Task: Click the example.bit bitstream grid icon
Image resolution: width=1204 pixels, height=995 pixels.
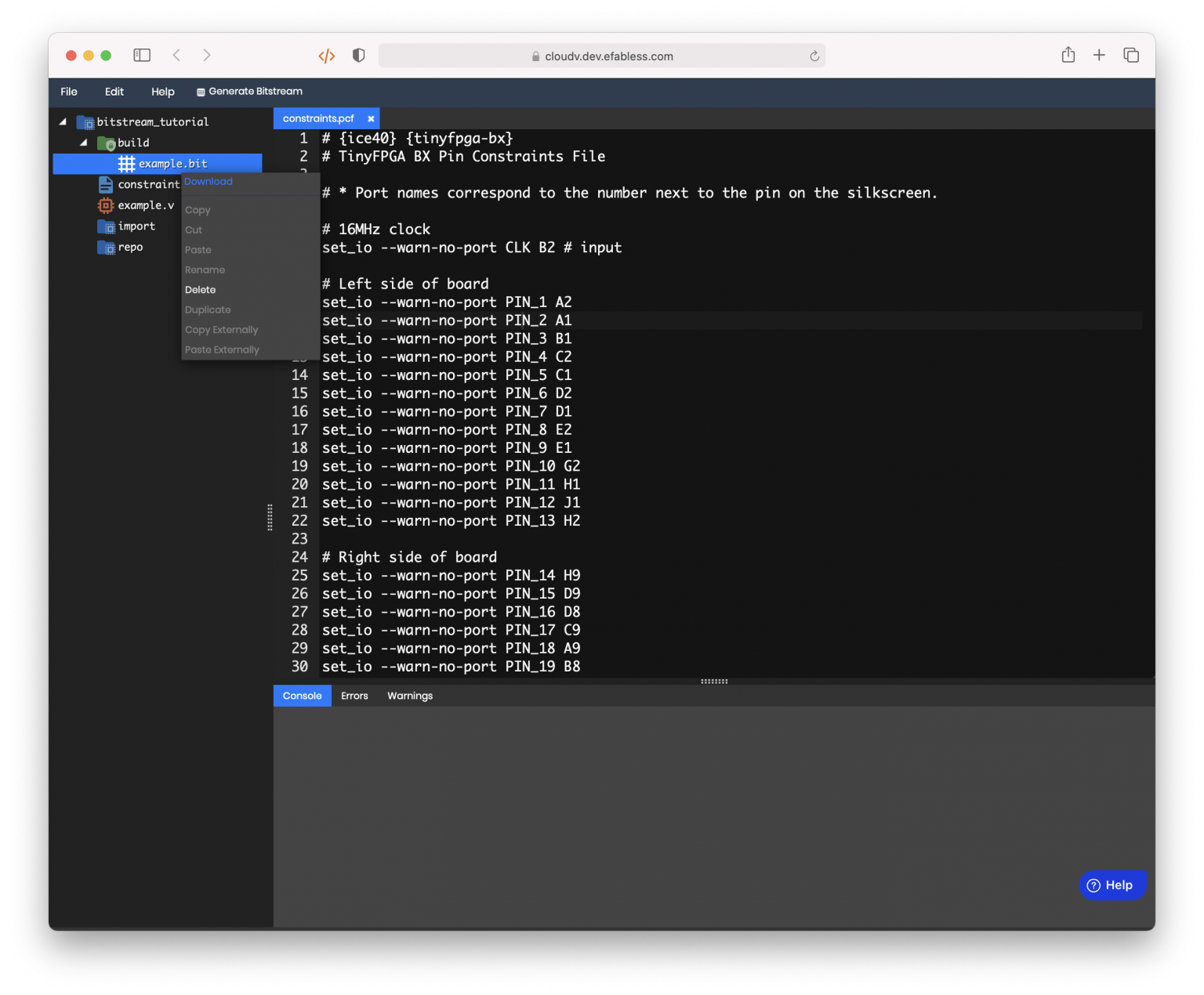Action: click(x=126, y=164)
